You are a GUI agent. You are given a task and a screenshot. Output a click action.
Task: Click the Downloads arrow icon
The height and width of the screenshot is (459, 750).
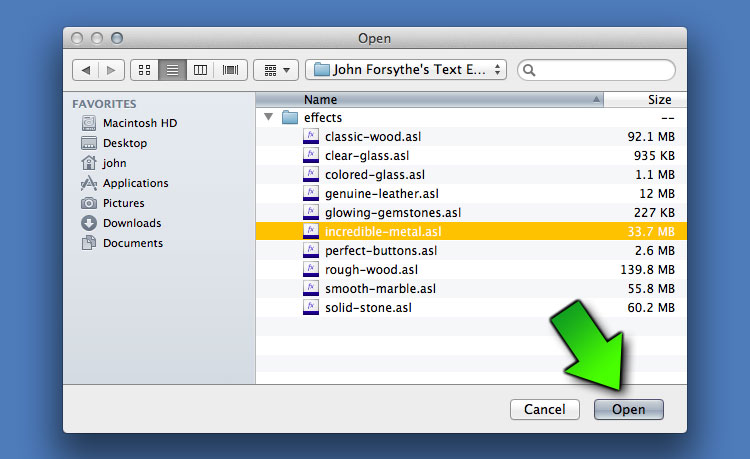[x=89, y=223]
